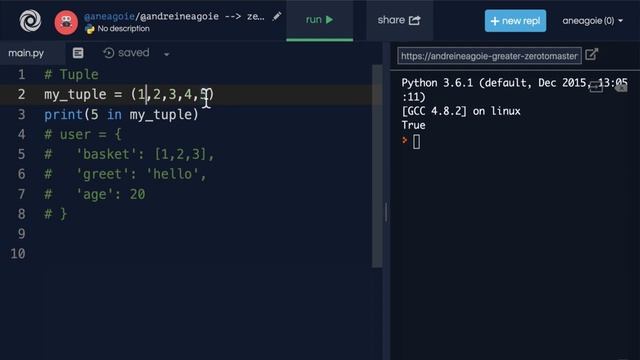This screenshot has height=360, width=640.
Task: Click the console expand icon
Action: point(596,87)
